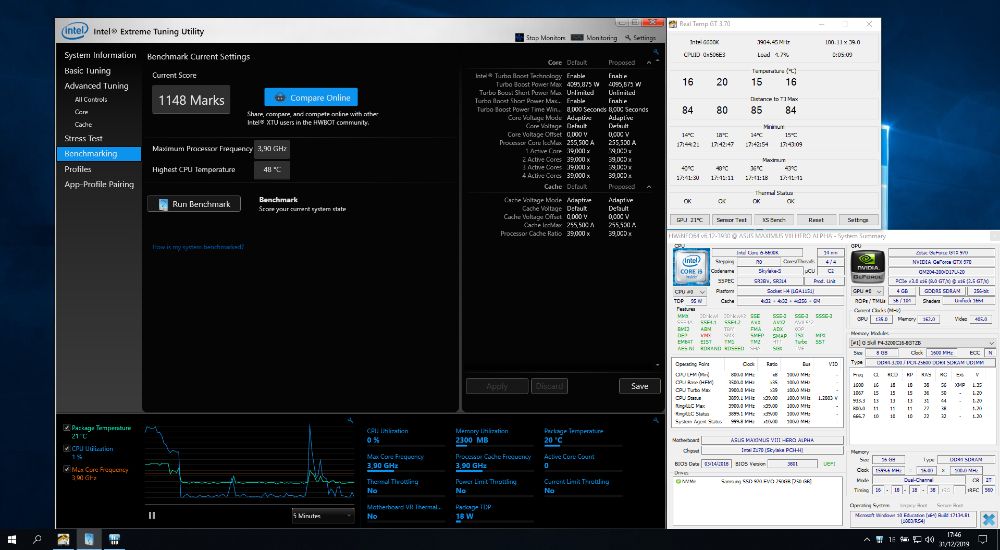Select Cache under Advanced Tuning
This screenshot has width=1000, height=550.
pos(83,124)
